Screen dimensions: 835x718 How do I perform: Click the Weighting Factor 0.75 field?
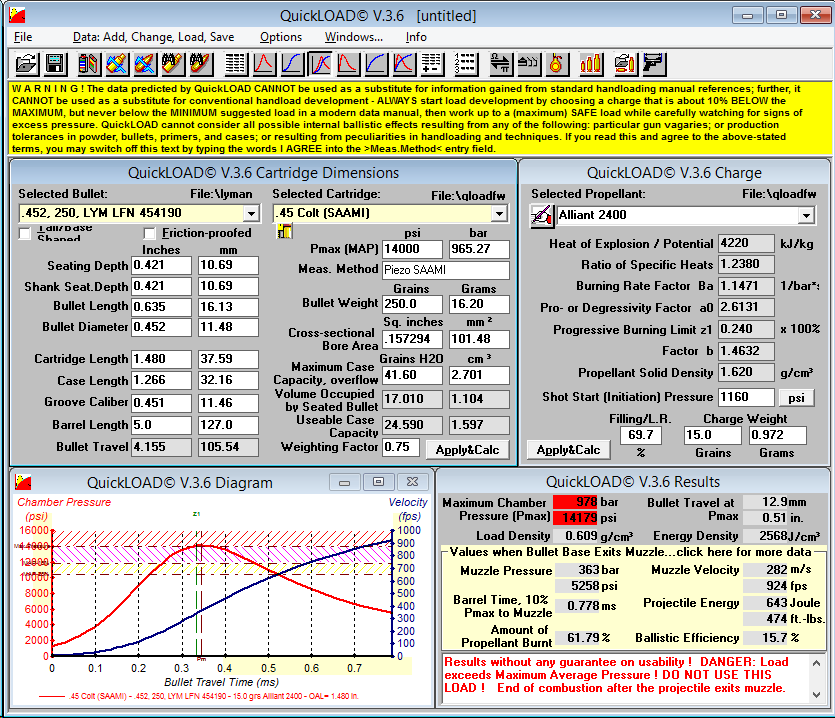[x=401, y=447]
